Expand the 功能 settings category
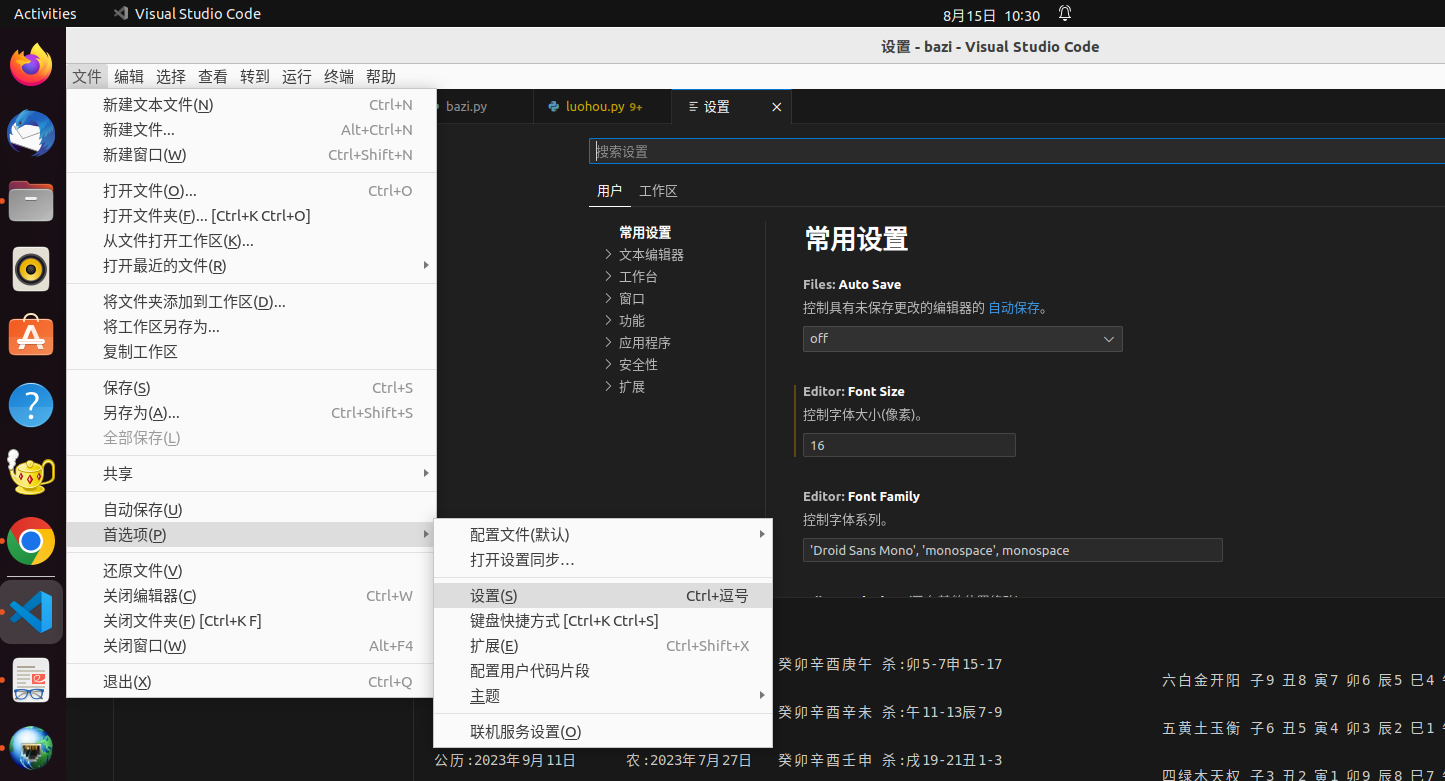This screenshot has height=781, width=1445. coord(608,320)
